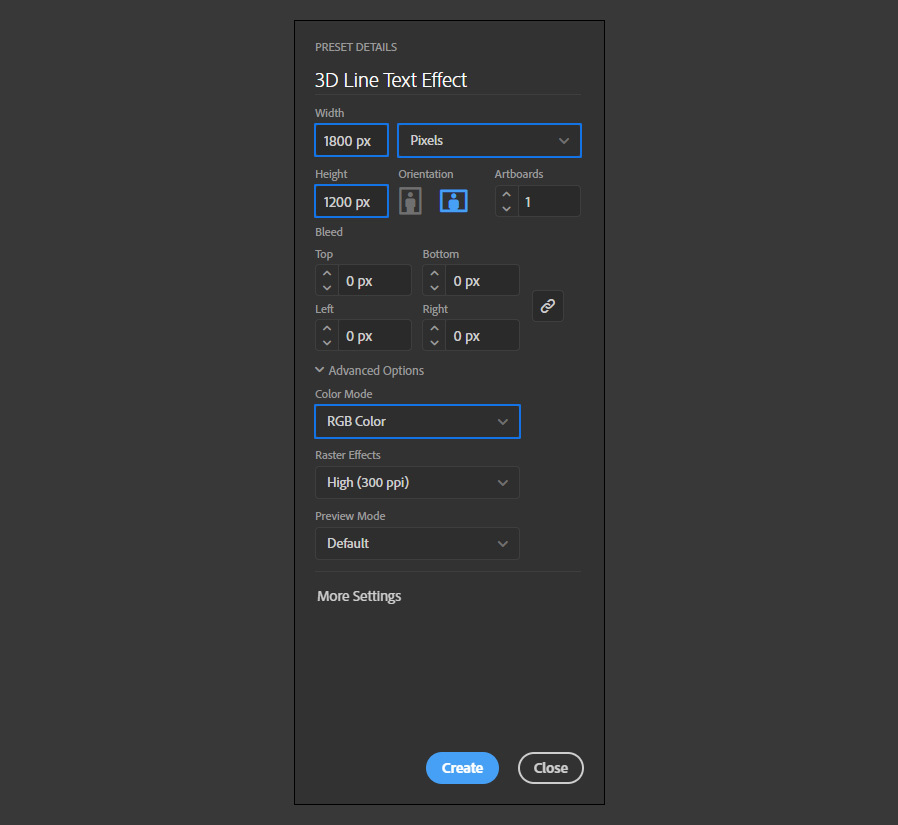
Task: Open the Preview Mode Default dropdown
Action: coord(418,543)
